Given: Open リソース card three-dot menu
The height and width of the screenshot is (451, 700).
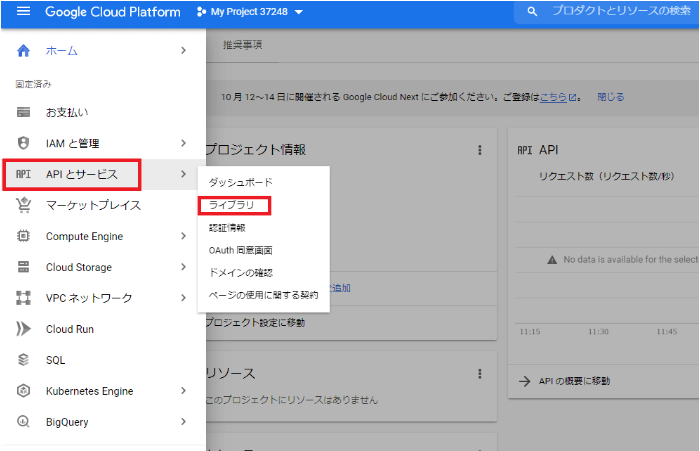Looking at the screenshot, I should tap(480, 374).
